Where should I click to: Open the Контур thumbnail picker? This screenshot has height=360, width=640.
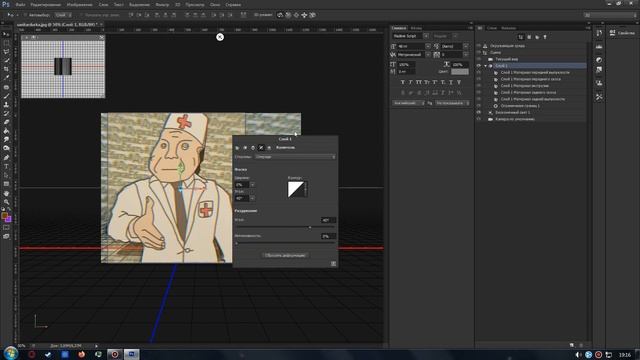coord(297,189)
